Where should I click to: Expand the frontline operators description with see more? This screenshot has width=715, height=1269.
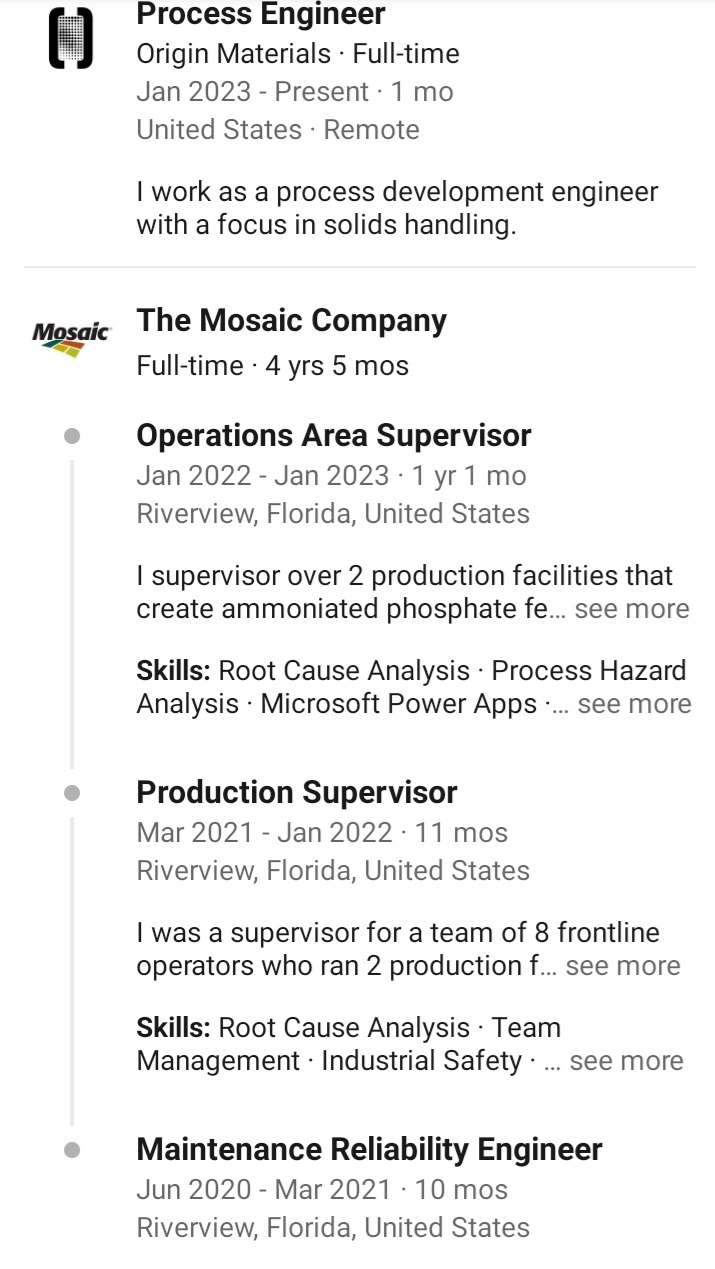click(622, 966)
